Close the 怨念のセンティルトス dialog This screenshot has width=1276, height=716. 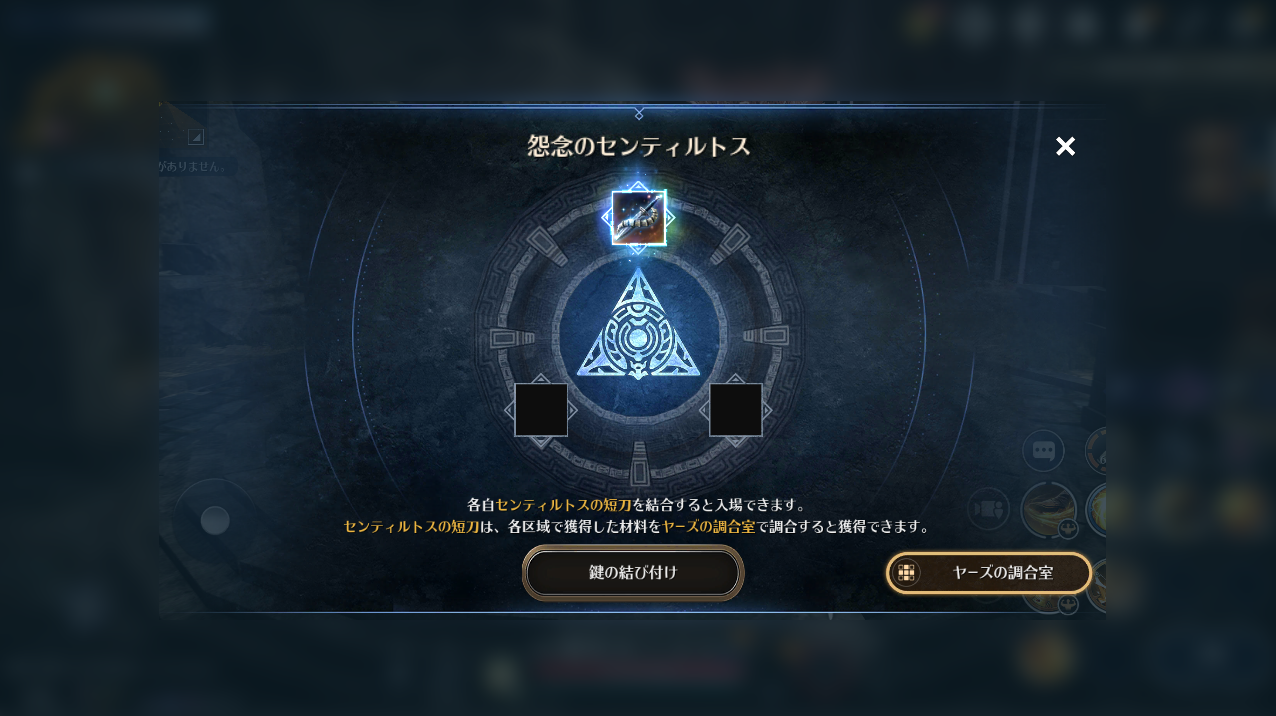1066,147
